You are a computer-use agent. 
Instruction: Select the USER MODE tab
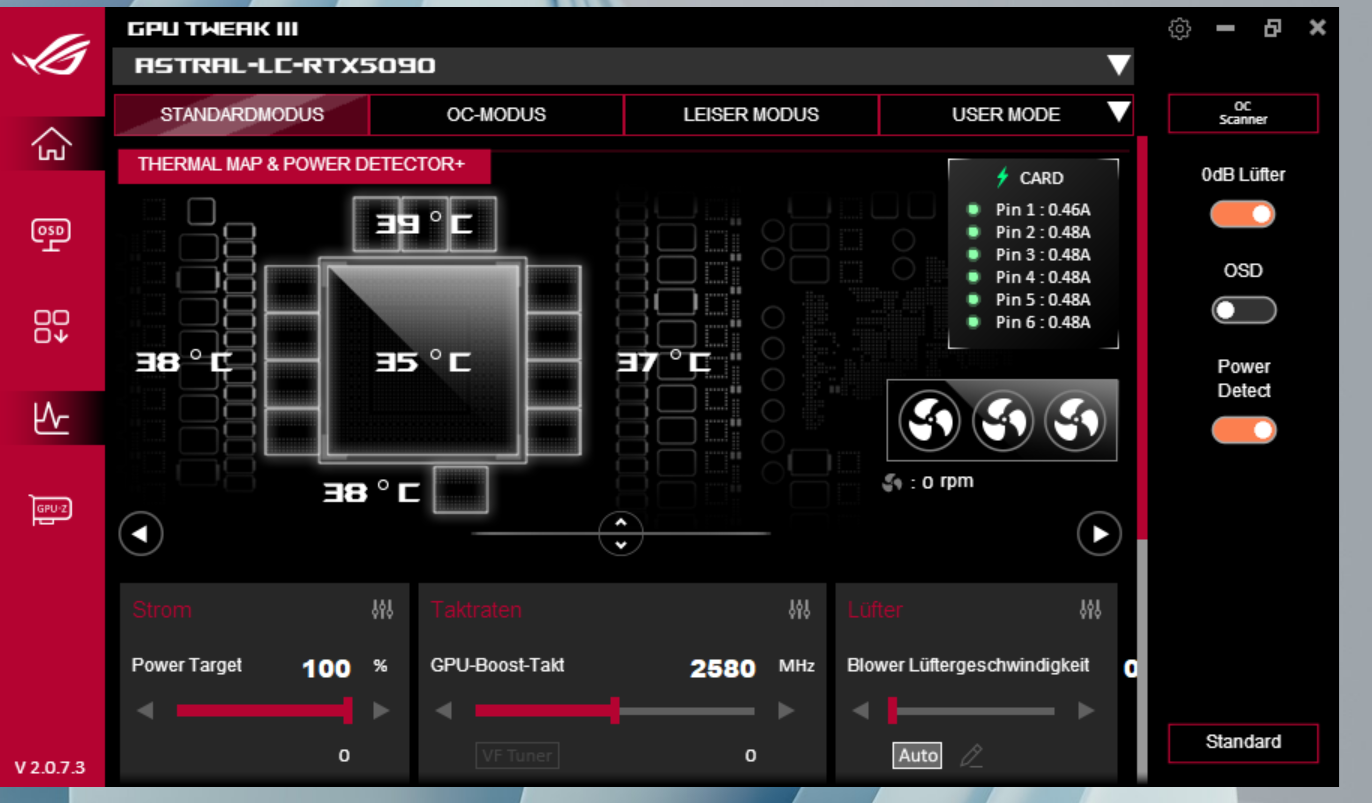coord(1006,114)
